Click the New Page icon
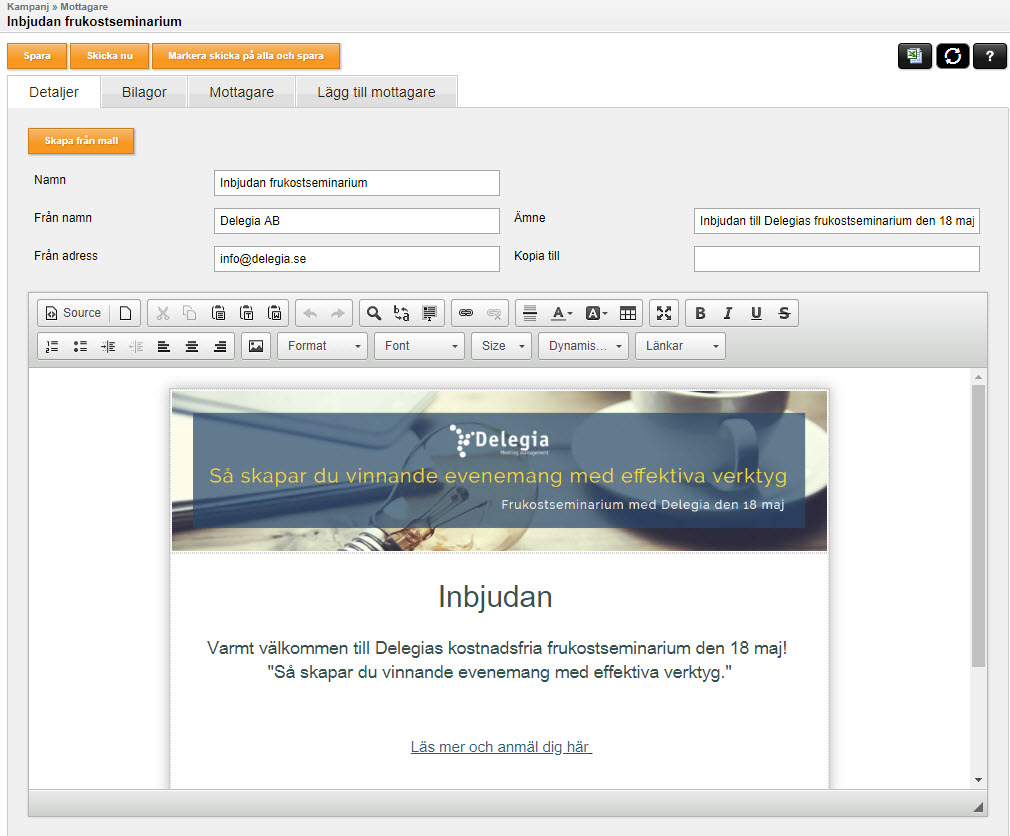Screen dimensions: 1010x836 (126, 313)
